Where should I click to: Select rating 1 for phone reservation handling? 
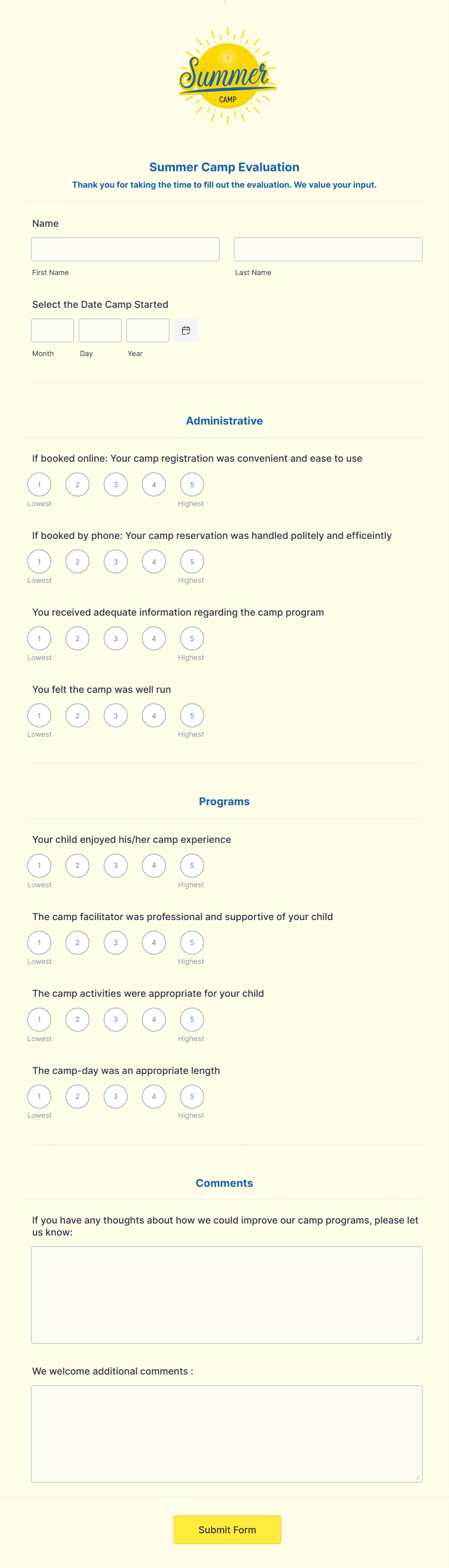(x=39, y=561)
